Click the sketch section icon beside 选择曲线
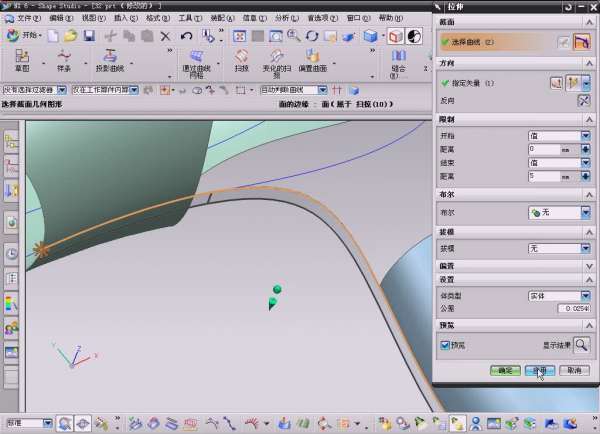The image size is (600, 434). pos(565,42)
